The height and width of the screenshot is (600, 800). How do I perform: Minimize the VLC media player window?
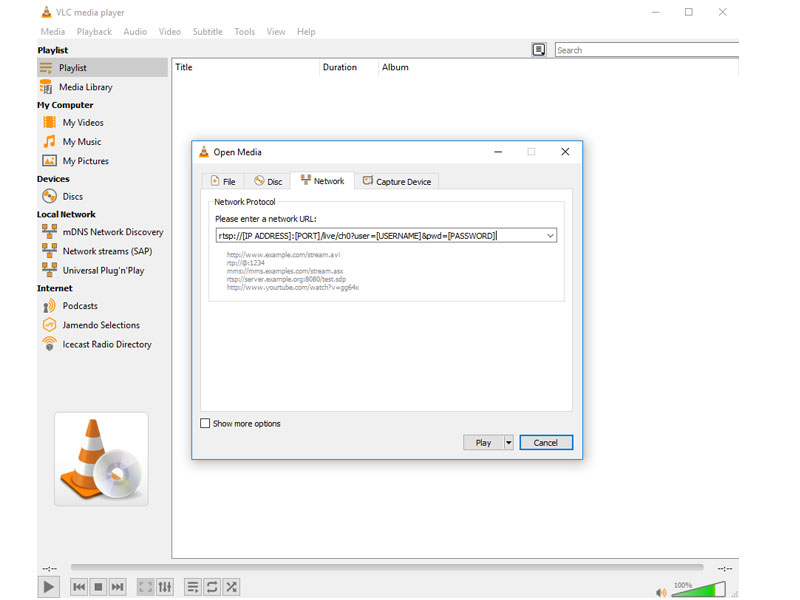coord(656,12)
